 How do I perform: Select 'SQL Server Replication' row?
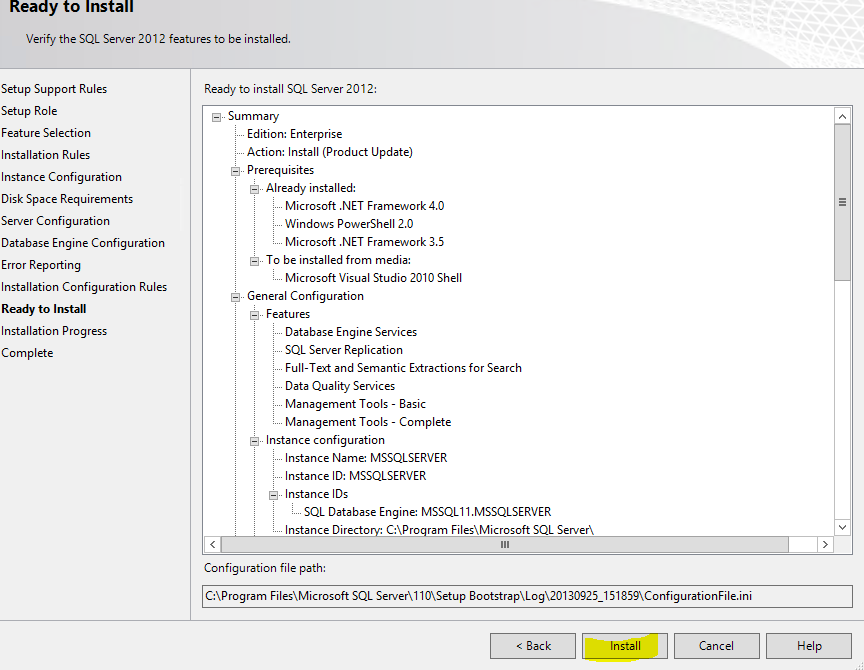click(x=343, y=350)
